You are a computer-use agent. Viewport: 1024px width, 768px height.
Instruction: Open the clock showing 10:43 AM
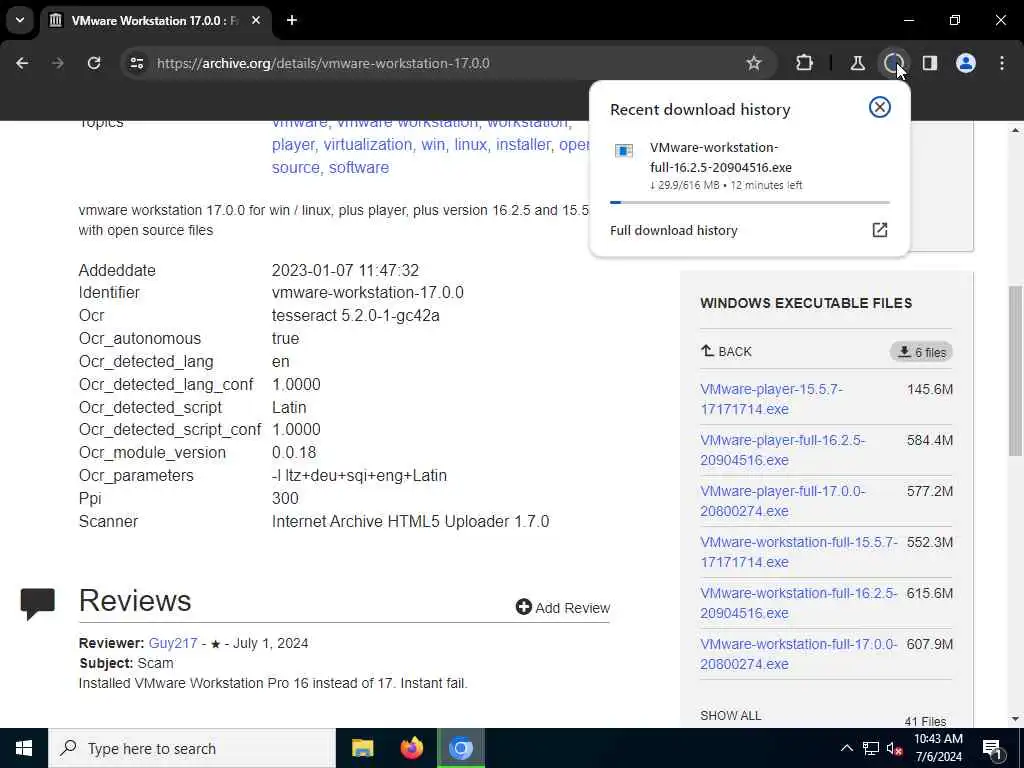(938, 748)
